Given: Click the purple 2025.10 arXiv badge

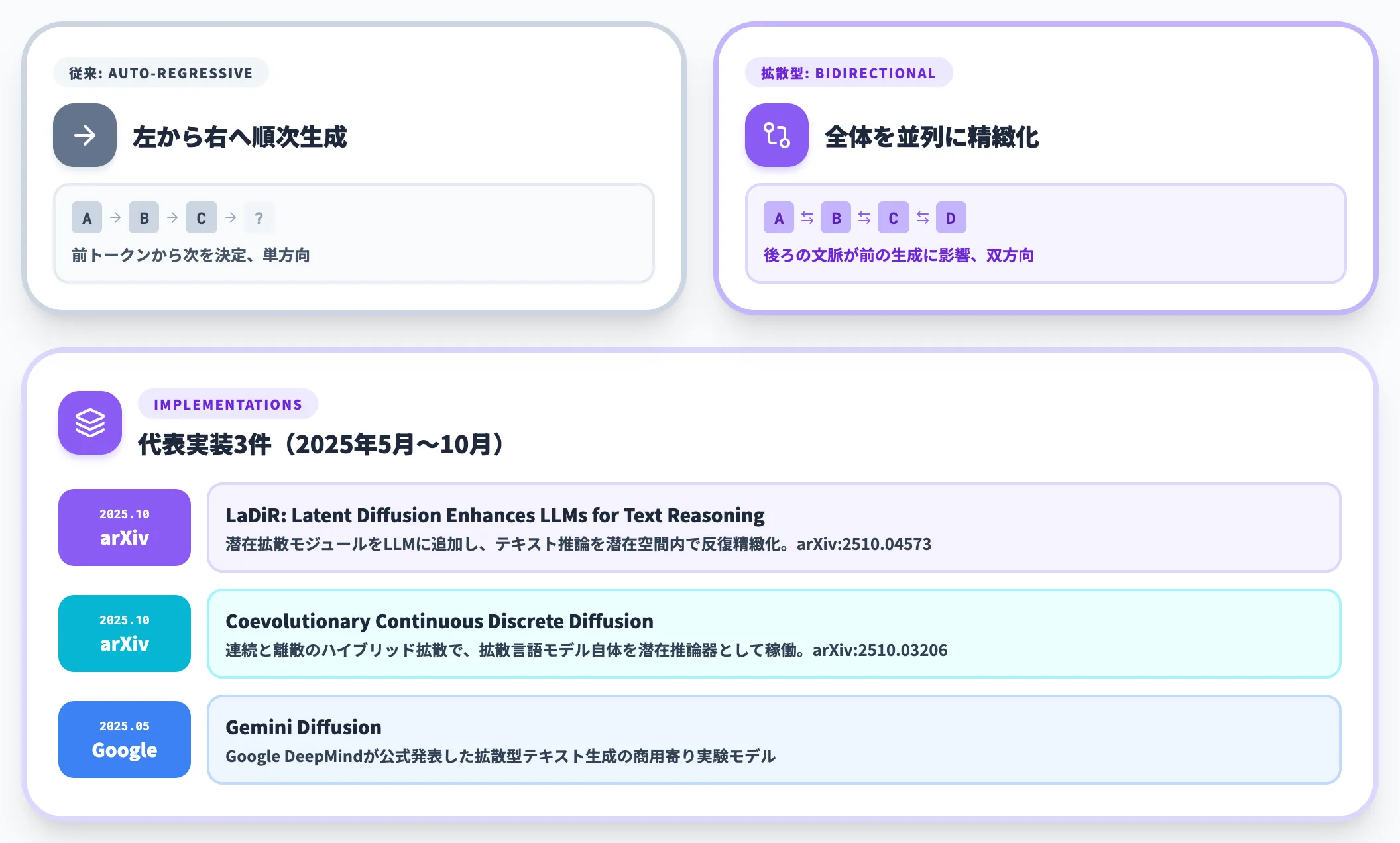Looking at the screenshot, I should [125, 528].
